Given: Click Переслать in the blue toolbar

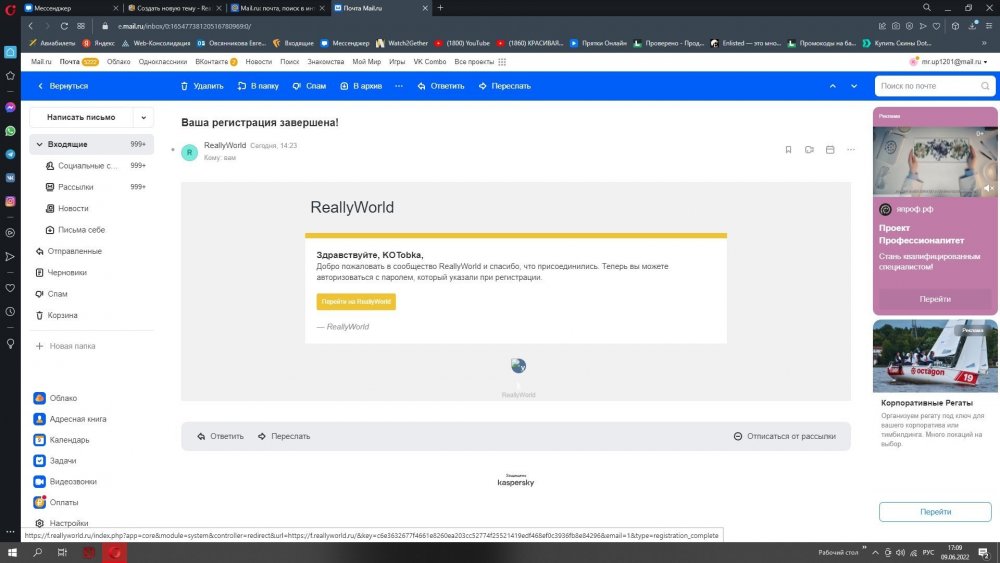Looking at the screenshot, I should click(504, 86).
